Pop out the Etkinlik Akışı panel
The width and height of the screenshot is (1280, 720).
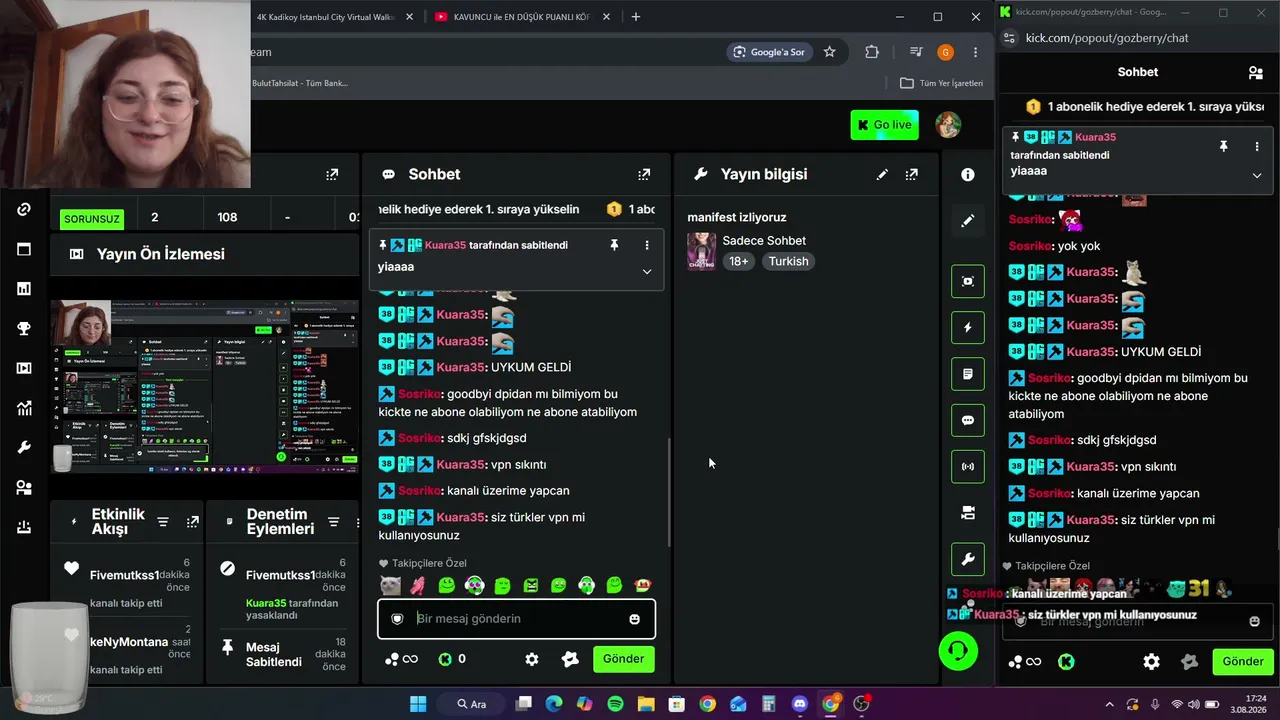(x=192, y=522)
